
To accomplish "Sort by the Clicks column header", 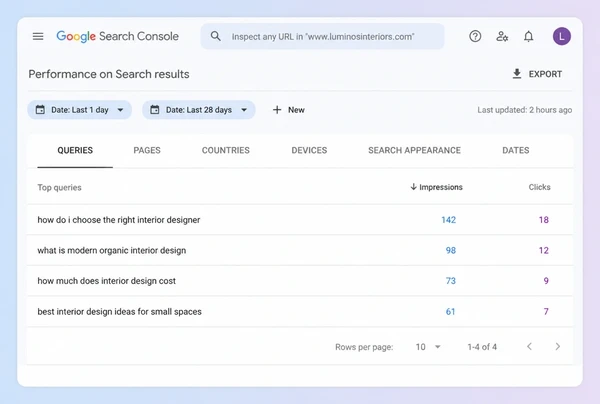I will coord(540,187).
